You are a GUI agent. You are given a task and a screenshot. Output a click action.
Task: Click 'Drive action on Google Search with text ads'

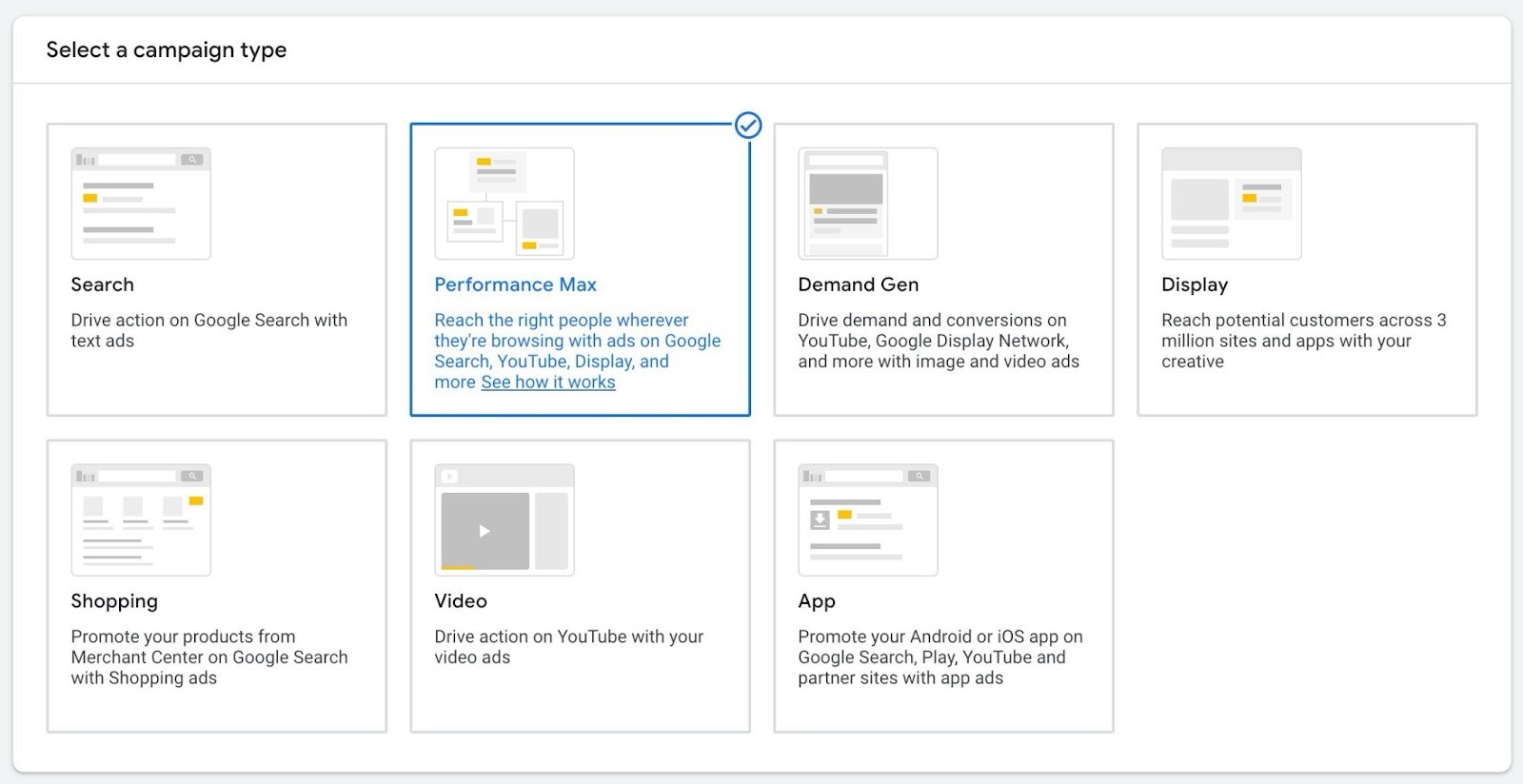coord(209,330)
